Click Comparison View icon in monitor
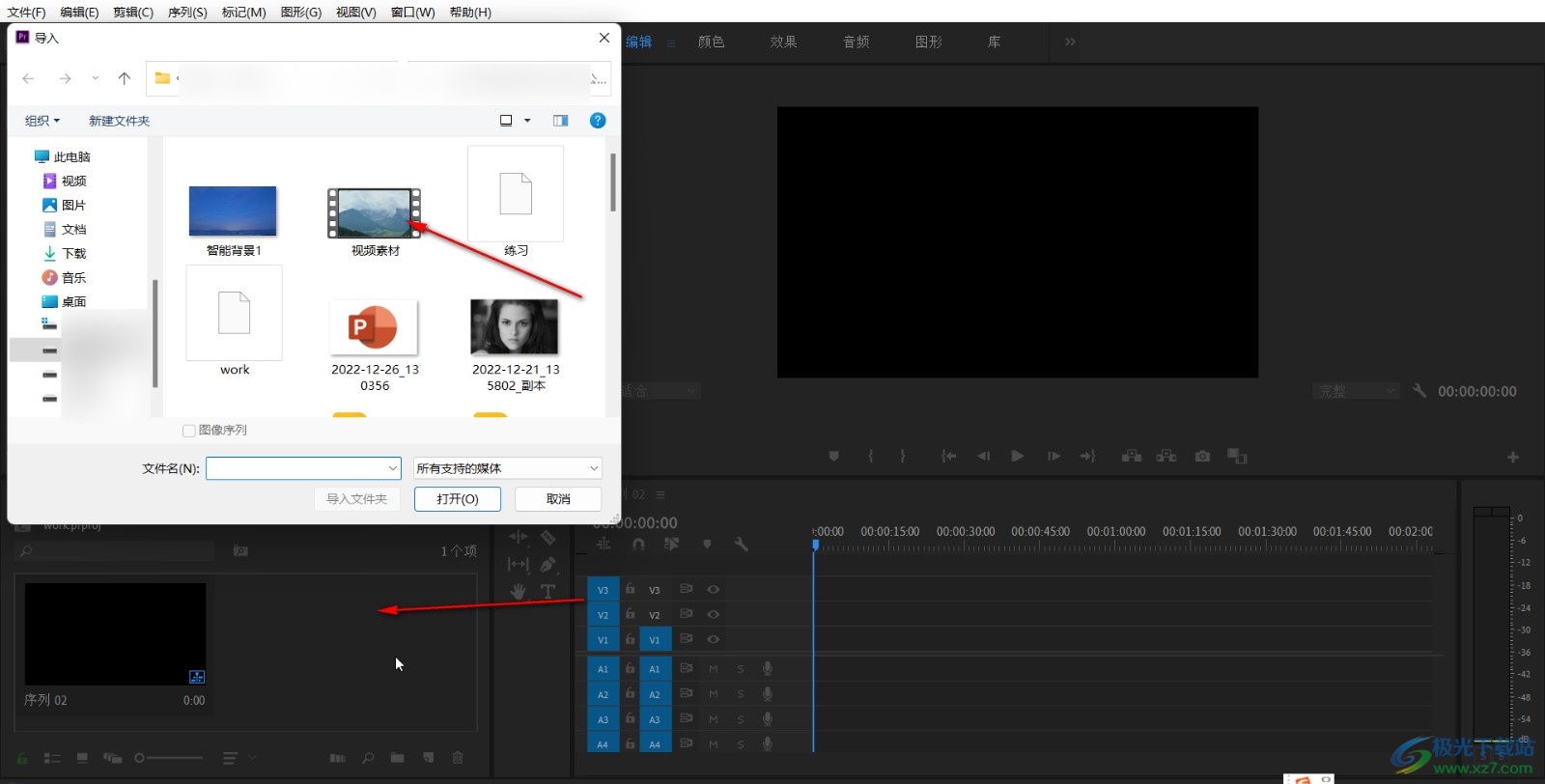The width and height of the screenshot is (1545, 784). [x=1237, y=456]
